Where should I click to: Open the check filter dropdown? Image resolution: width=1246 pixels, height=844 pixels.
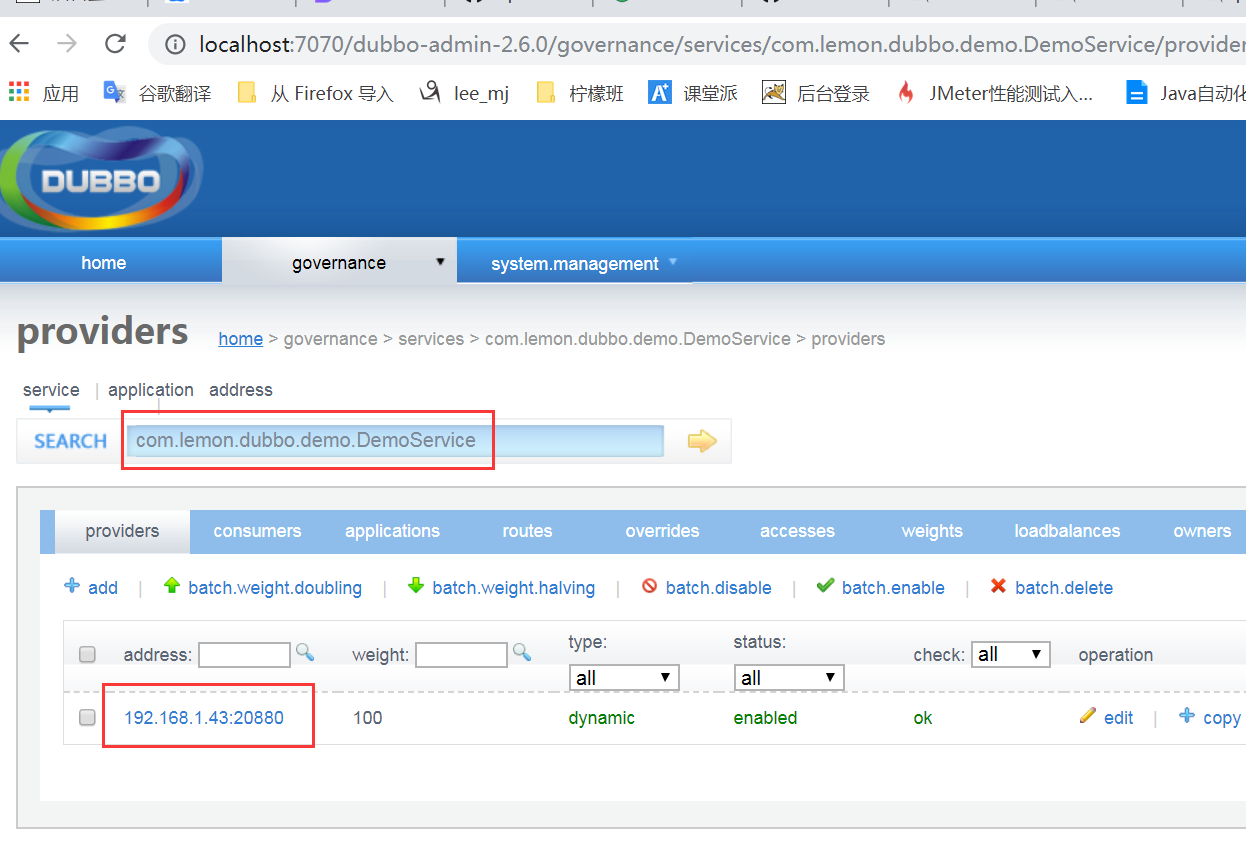[x=1011, y=655]
